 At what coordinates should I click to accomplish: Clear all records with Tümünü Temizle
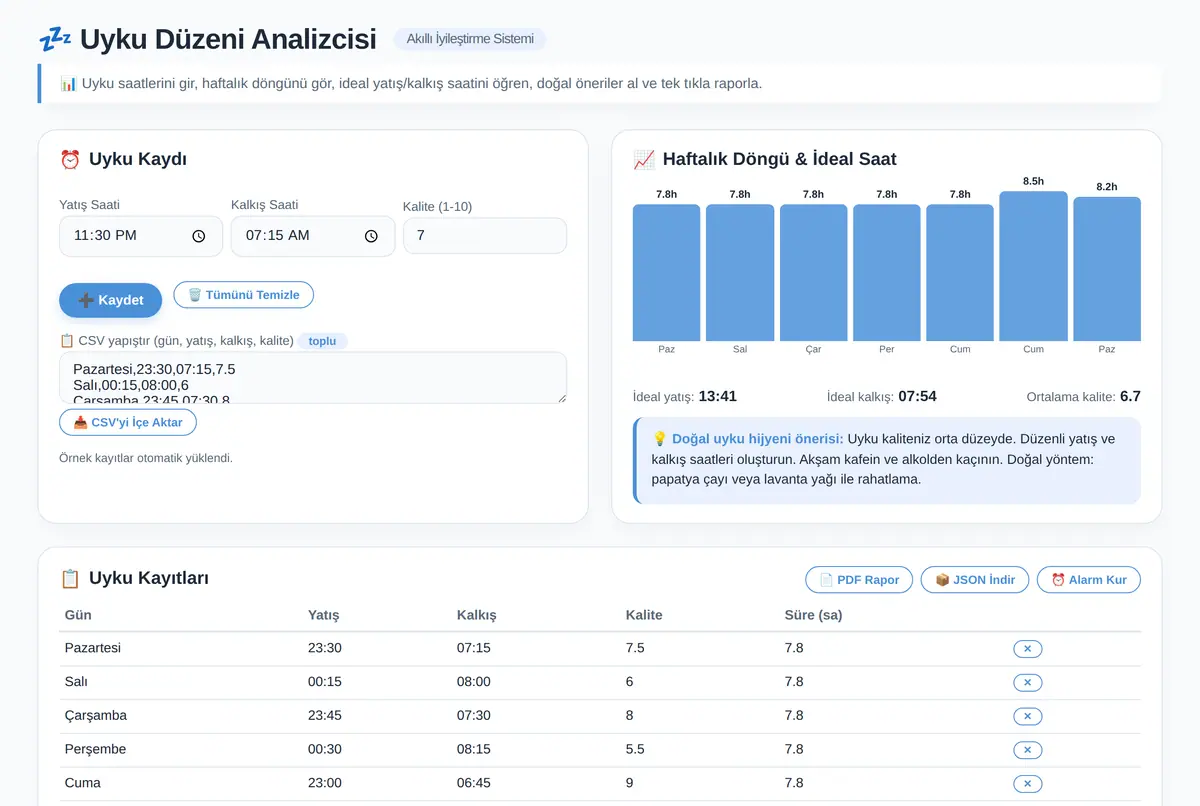[244, 295]
